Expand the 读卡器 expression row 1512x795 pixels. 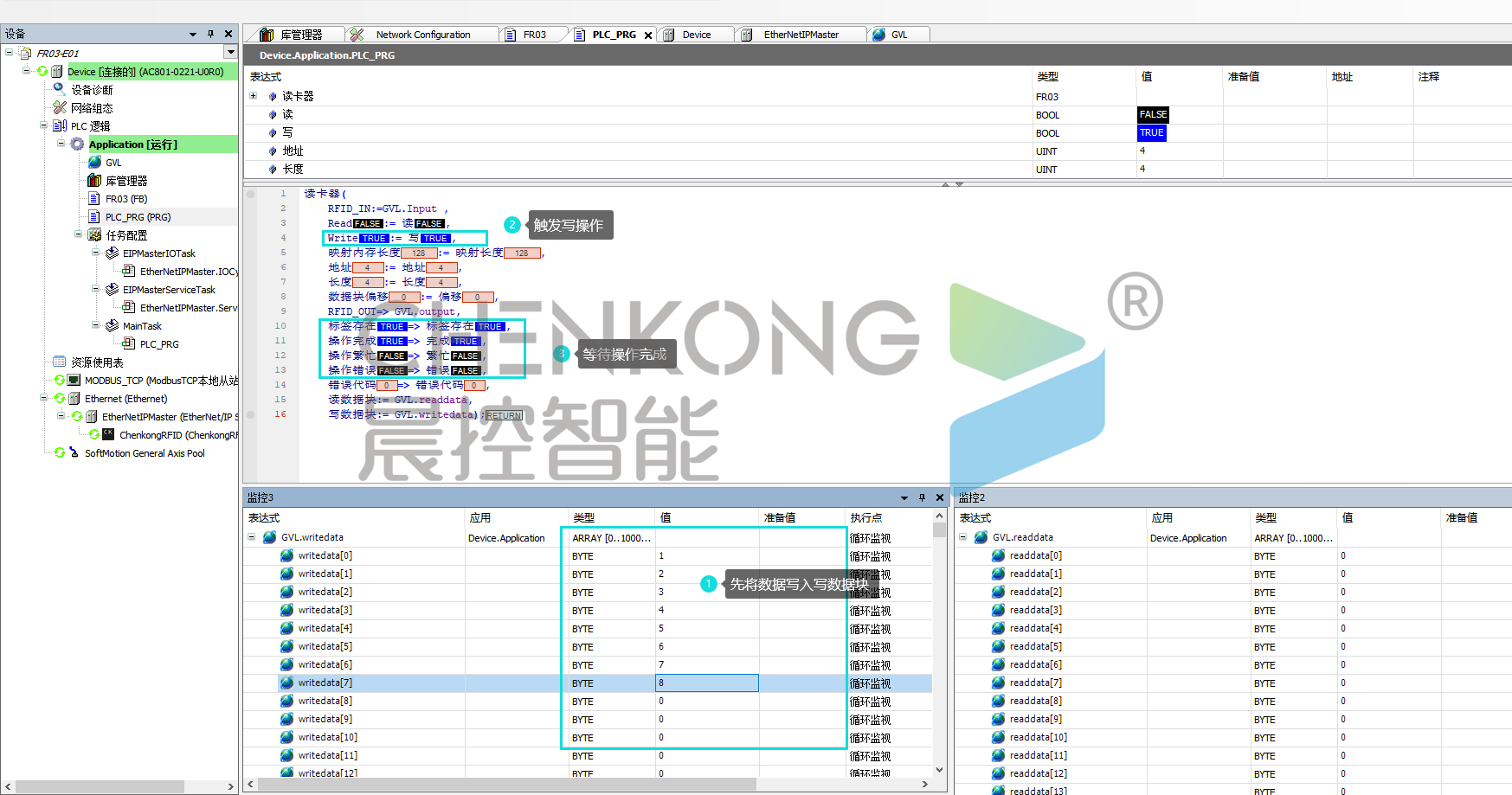click(x=253, y=96)
